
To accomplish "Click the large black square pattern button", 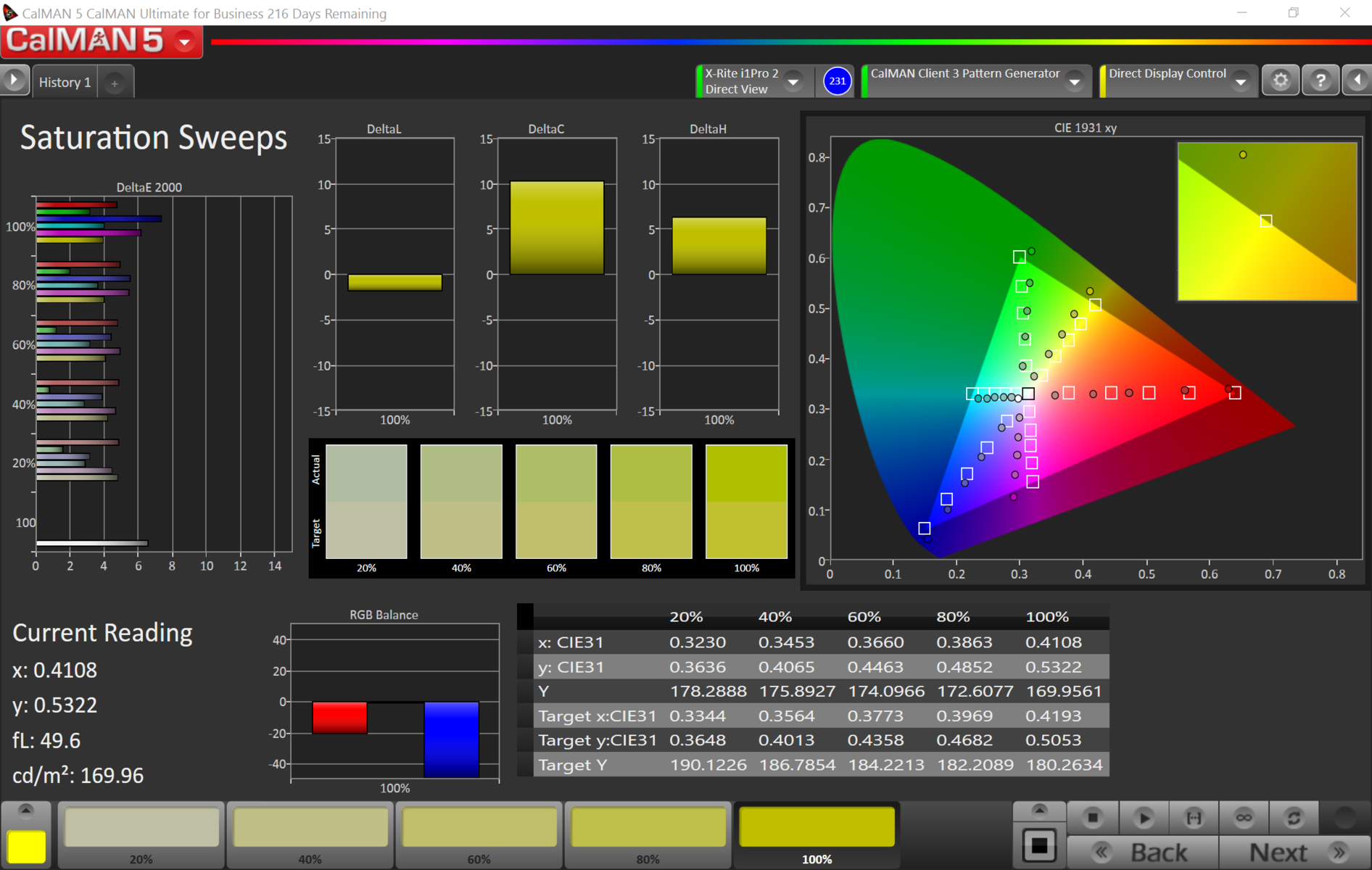I will (1039, 845).
